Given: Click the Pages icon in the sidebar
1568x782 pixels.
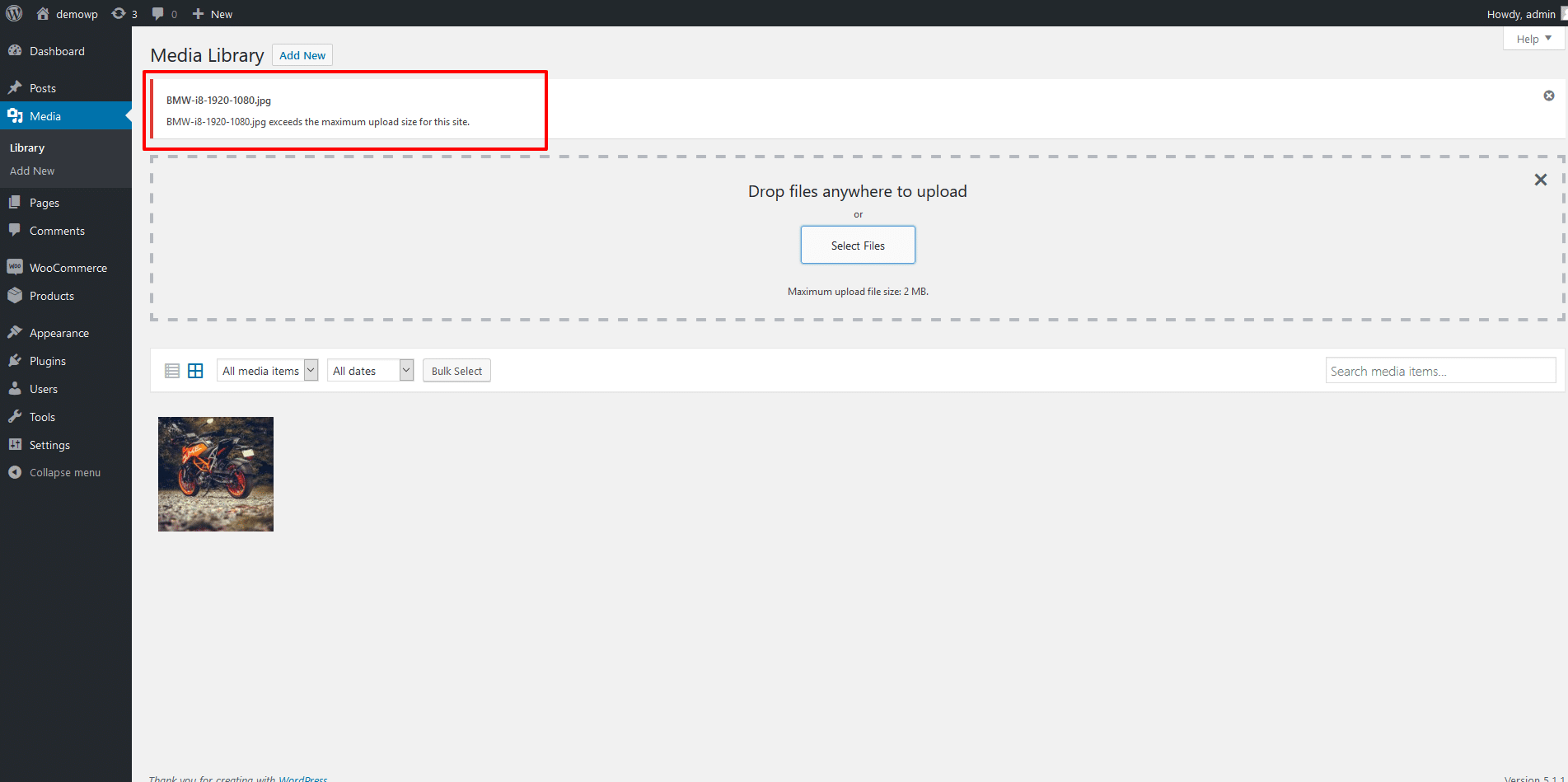Looking at the screenshot, I should pos(15,202).
